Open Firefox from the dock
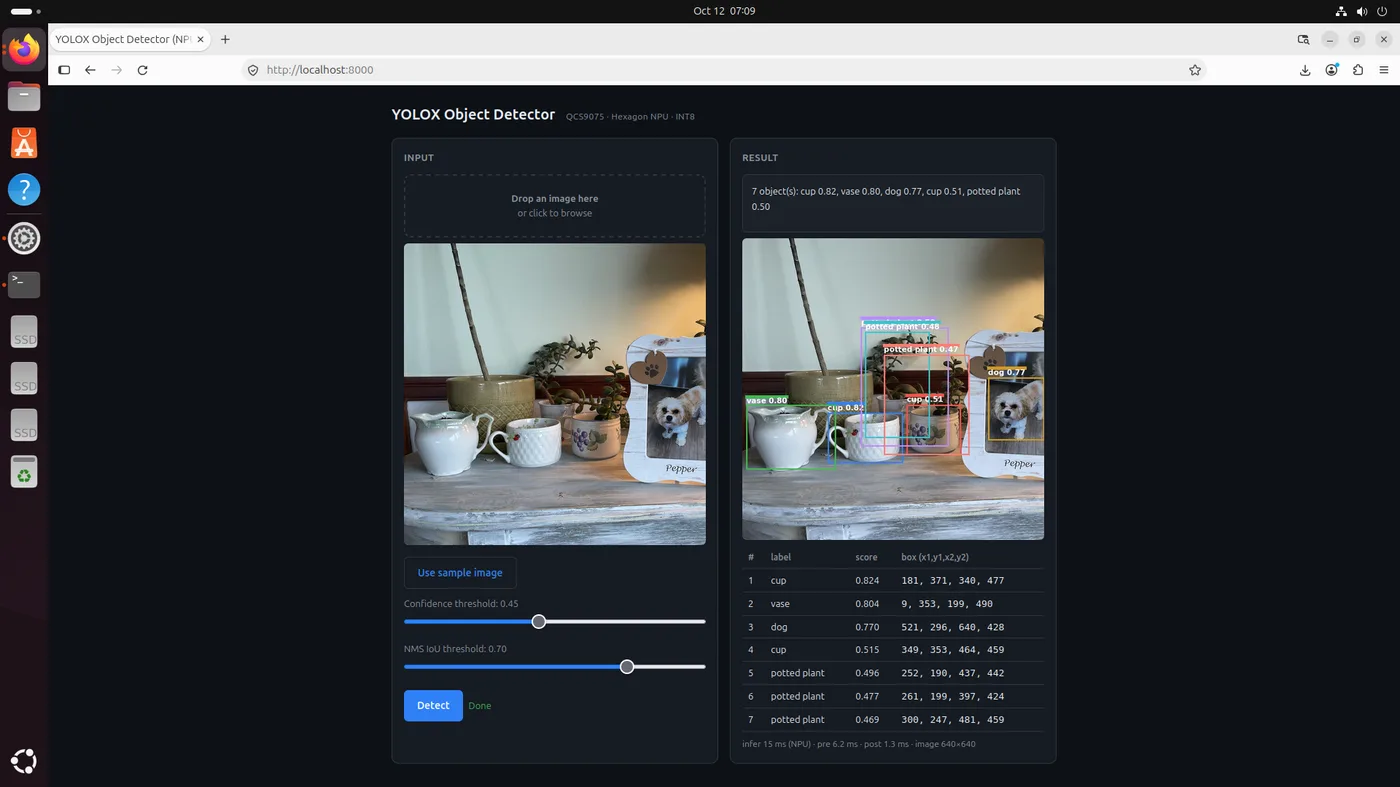 tap(24, 49)
